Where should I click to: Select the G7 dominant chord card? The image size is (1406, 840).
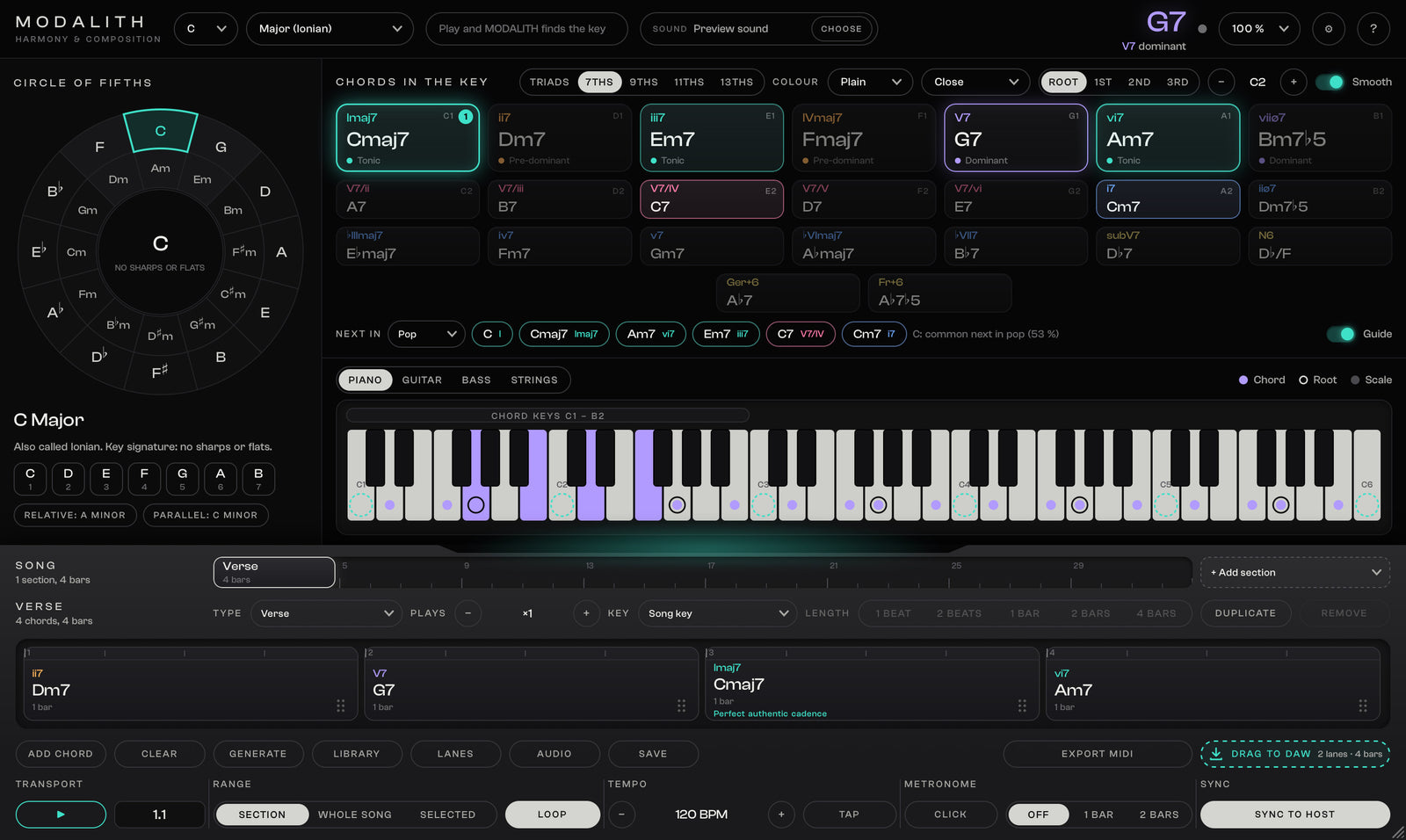click(x=1016, y=138)
